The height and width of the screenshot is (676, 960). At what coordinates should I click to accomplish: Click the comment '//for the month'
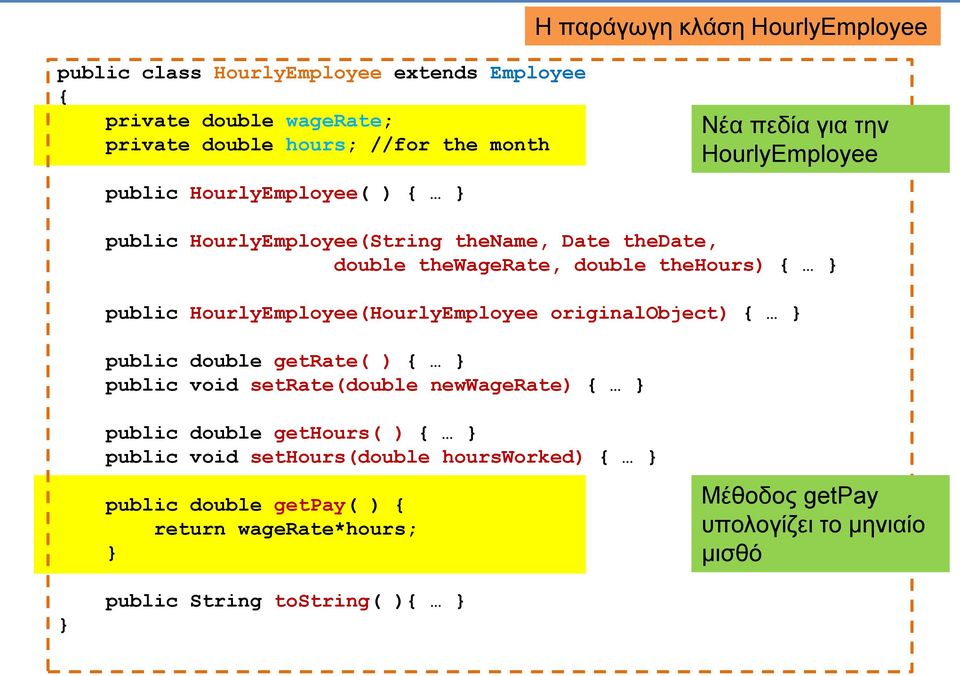click(460, 145)
